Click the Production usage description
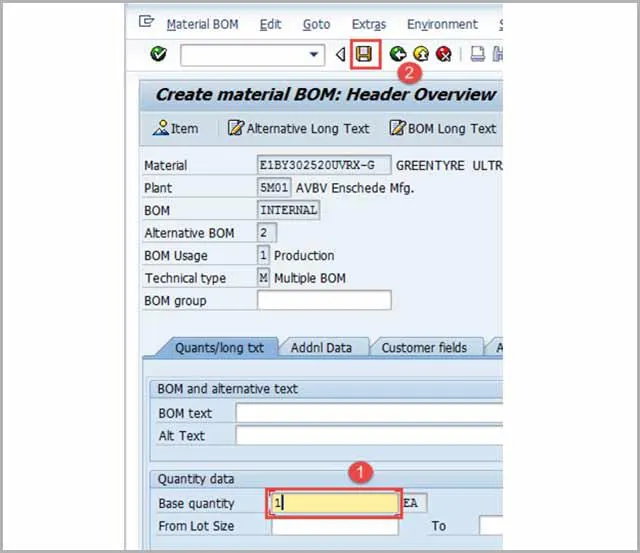 304,256
